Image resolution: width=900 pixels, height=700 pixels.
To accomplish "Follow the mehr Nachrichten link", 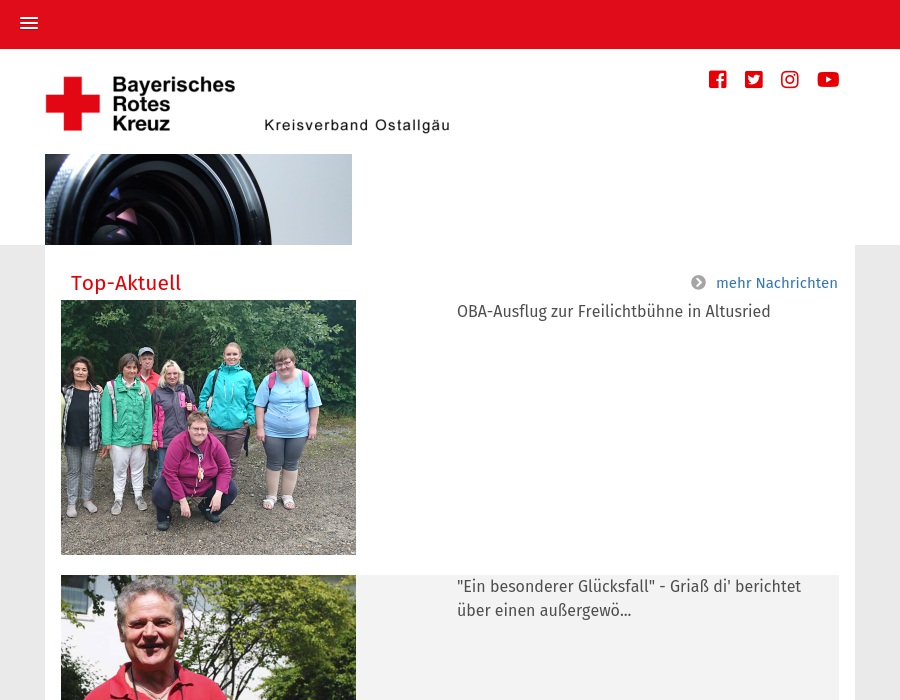I will tap(777, 283).
